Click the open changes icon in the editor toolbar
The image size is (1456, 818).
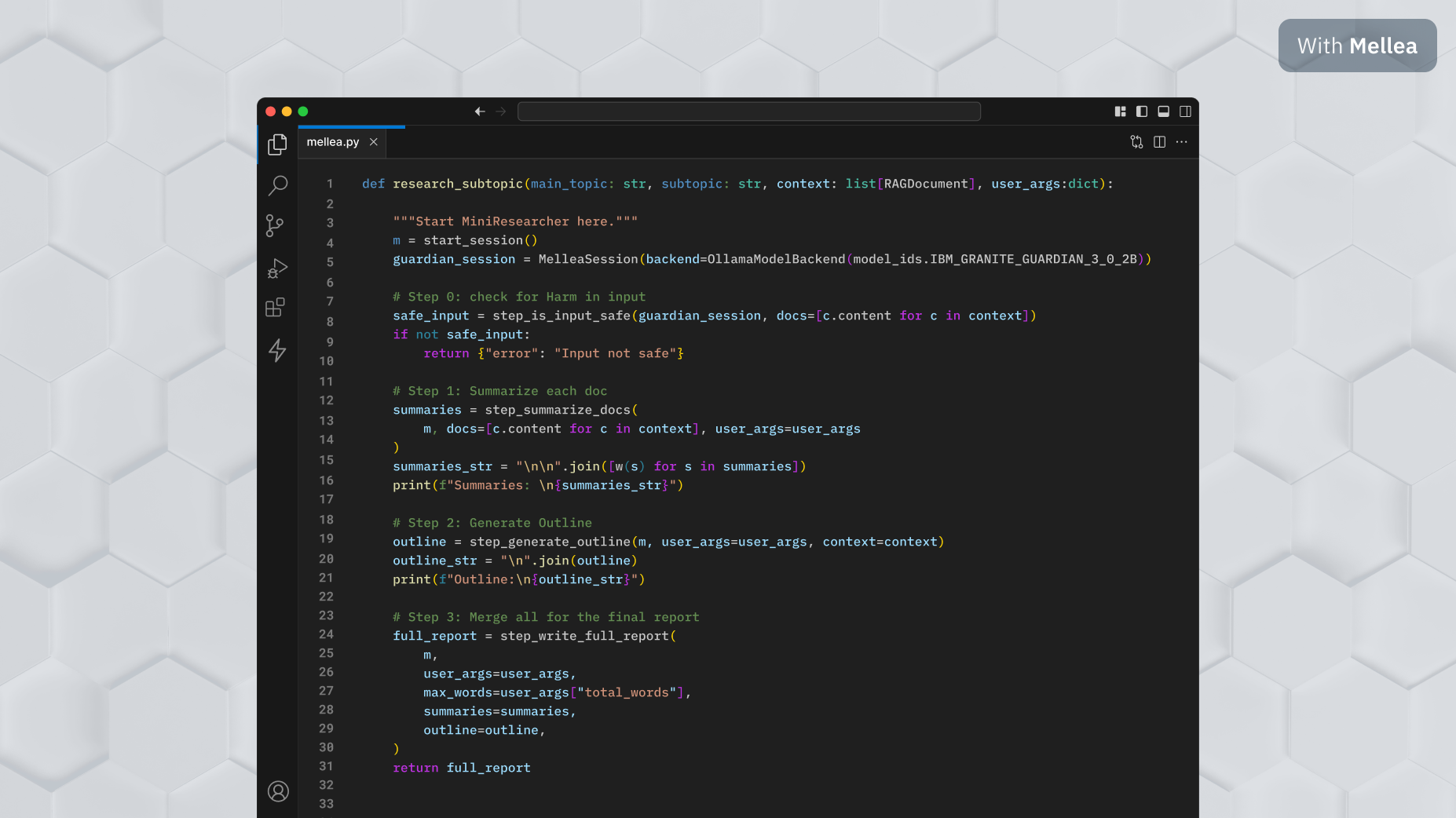pyautogui.click(x=1136, y=142)
